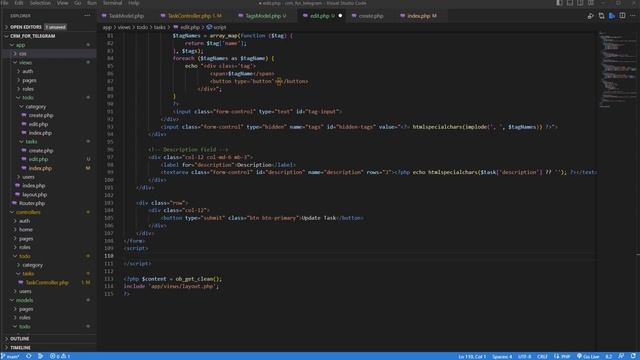640x360 pixels.
Task: Expand the auth folder under views
Action: (x=27, y=71)
